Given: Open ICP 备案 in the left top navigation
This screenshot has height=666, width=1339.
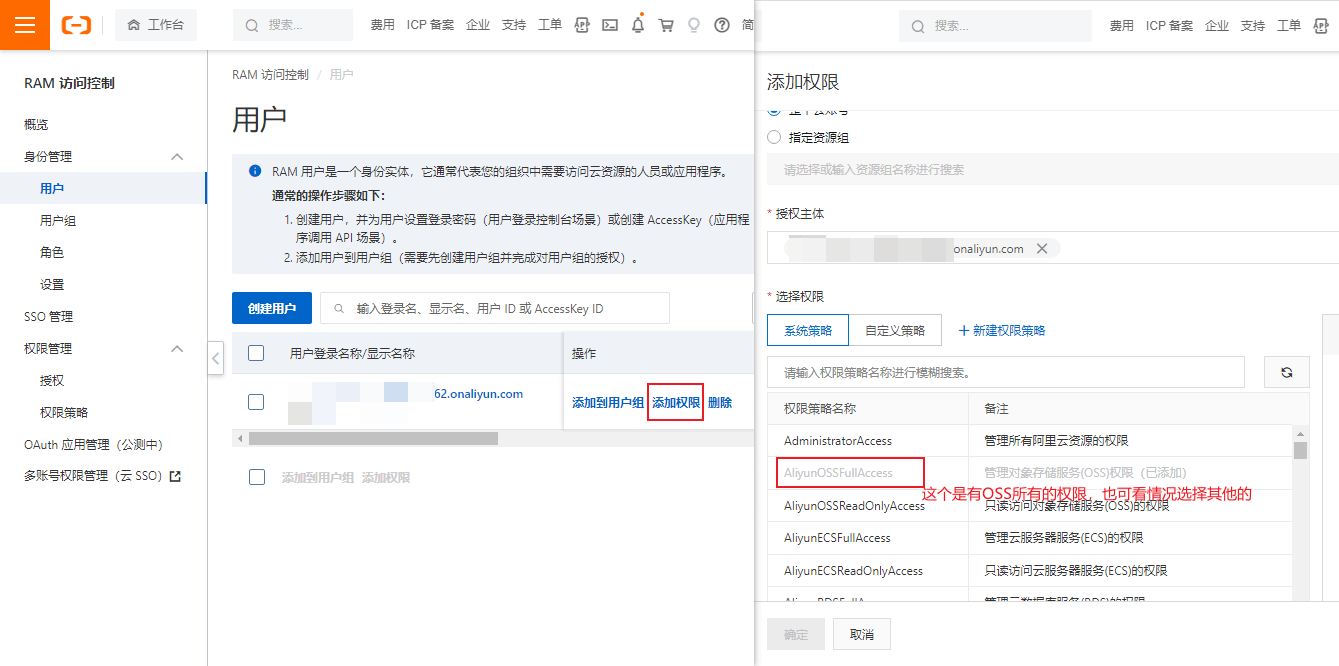Looking at the screenshot, I should click(x=430, y=25).
